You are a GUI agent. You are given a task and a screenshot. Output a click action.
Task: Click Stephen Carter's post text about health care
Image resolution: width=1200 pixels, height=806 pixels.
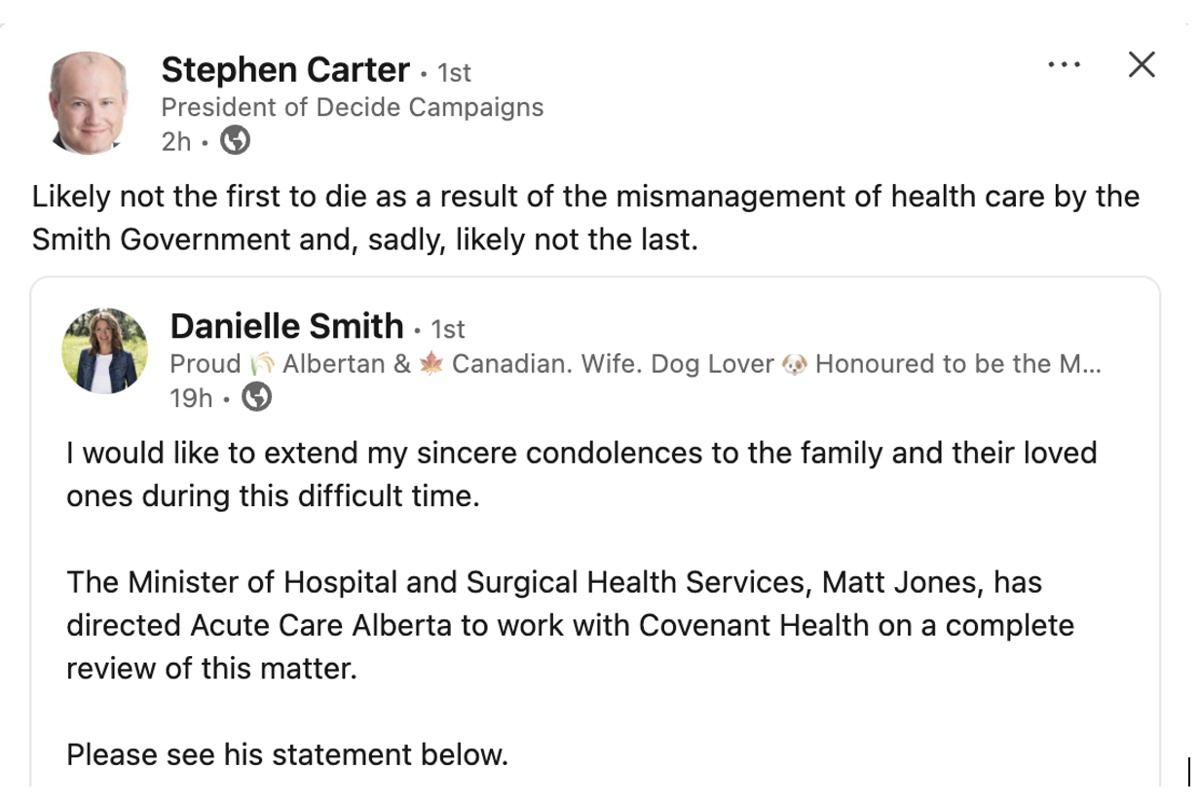click(584, 218)
